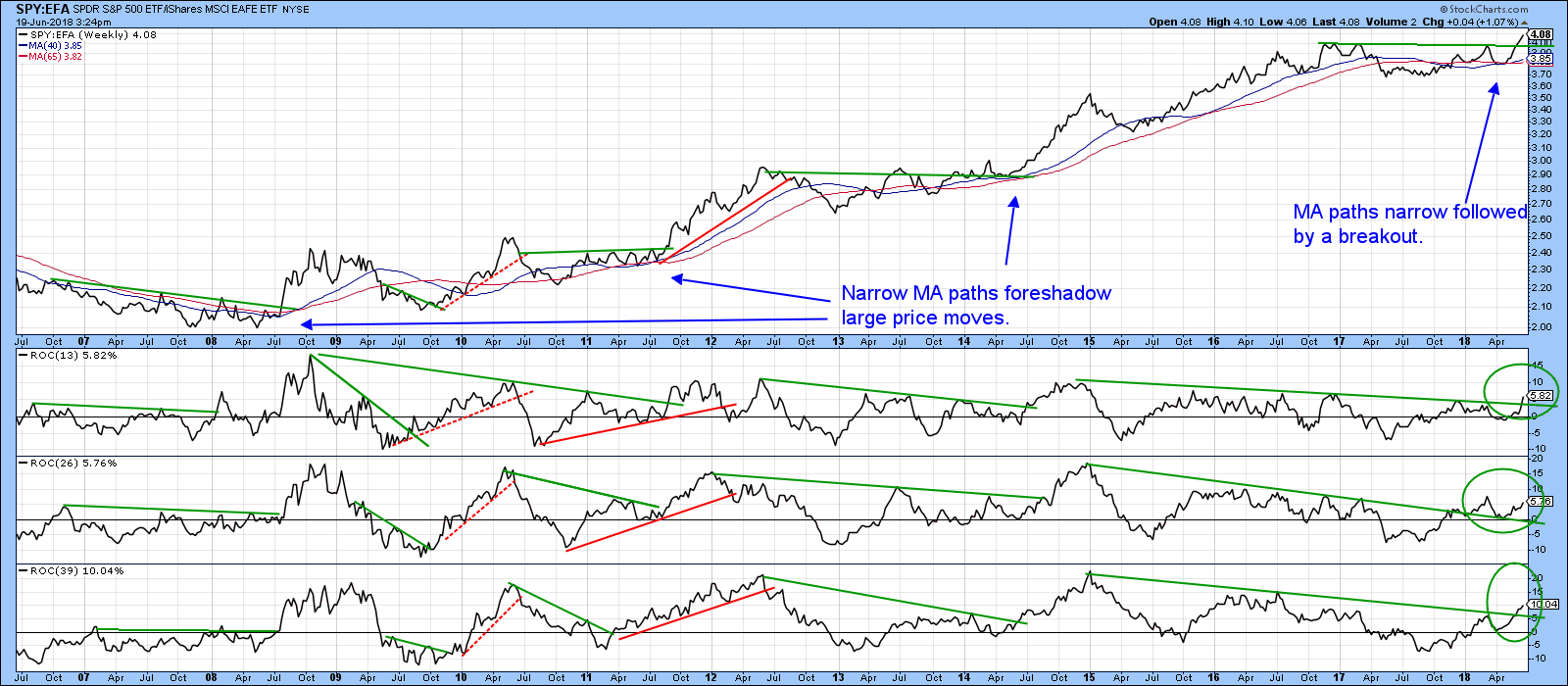Click year 12 on the price panel time axis
Screen dimensions: 1568x686
click(710, 342)
